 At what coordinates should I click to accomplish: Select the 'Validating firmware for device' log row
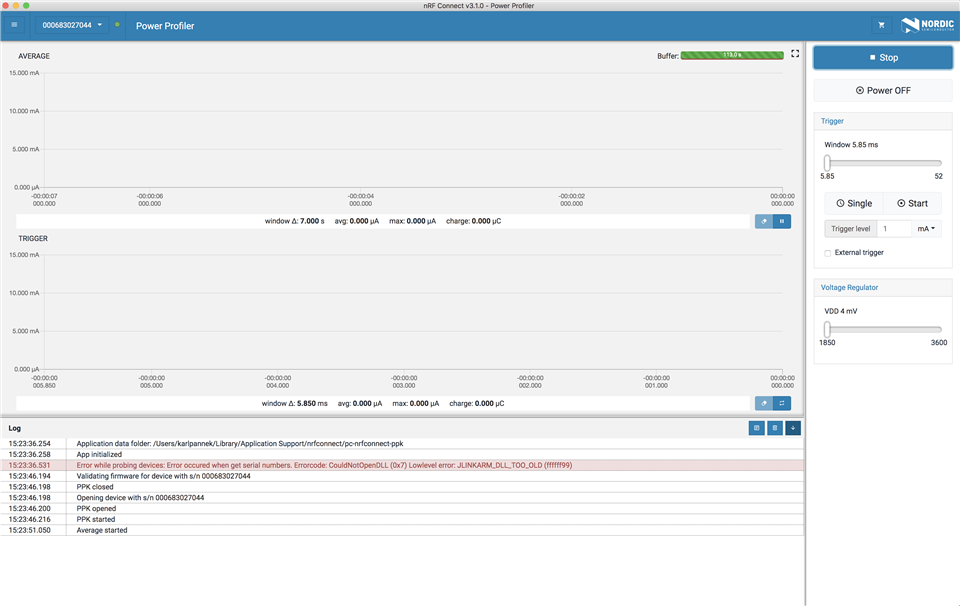coord(402,476)
